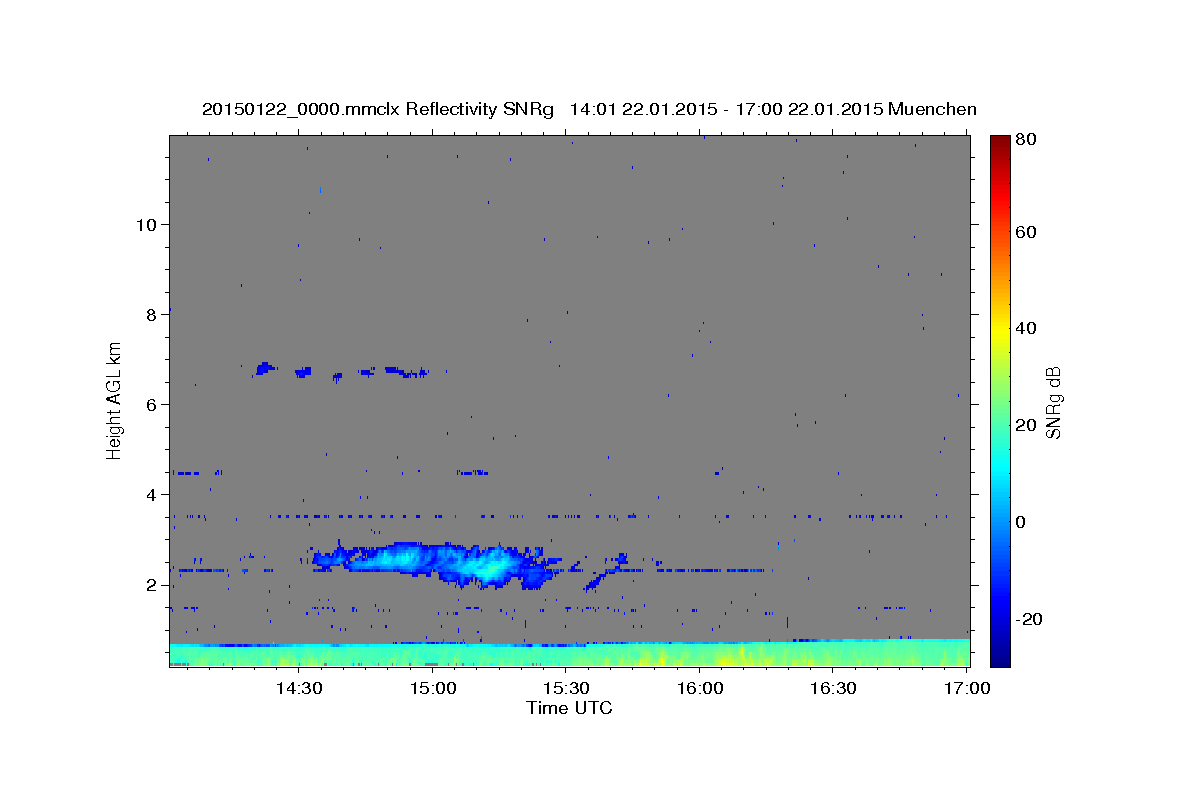Click height label 10 on y-axis
Viewport: 1200px width, 800px height.
tap(149, 225)
